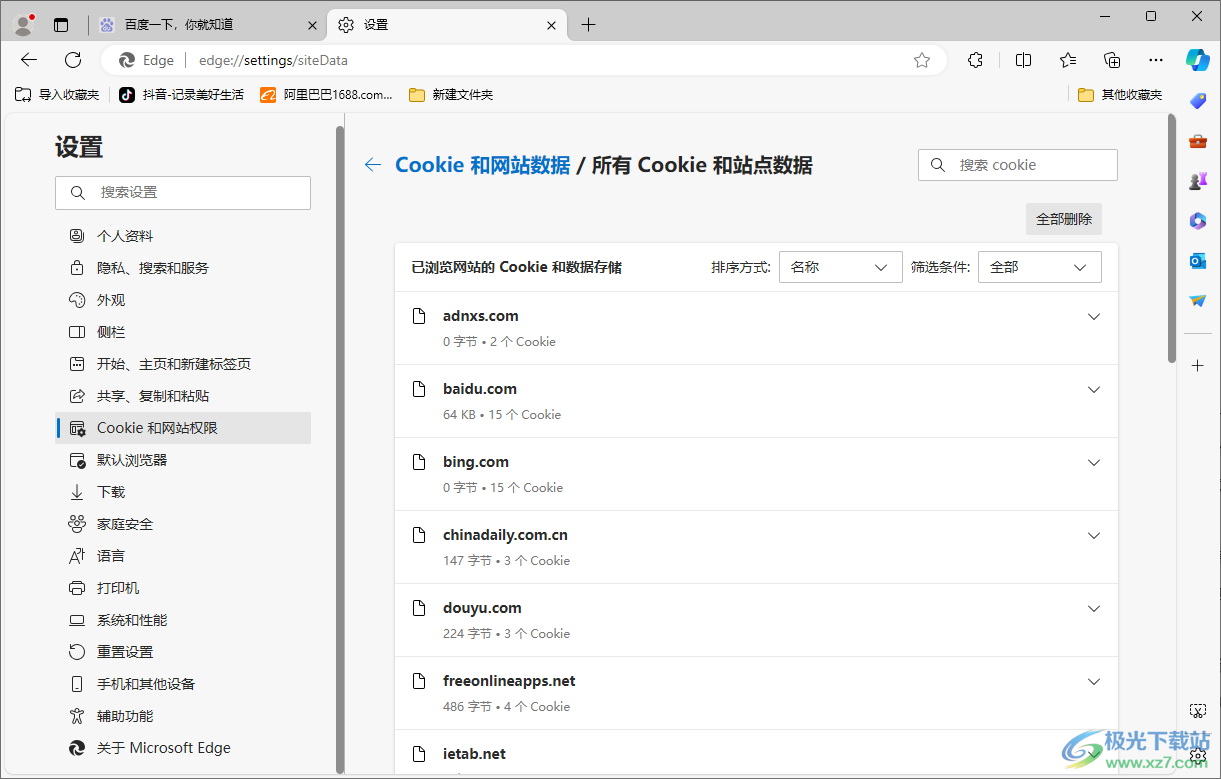Follow the Cookie 和网站数据 breadcrumb link
Image resolution: width=1221 pixels, height=779 pixels.
[x=483, y=165]
